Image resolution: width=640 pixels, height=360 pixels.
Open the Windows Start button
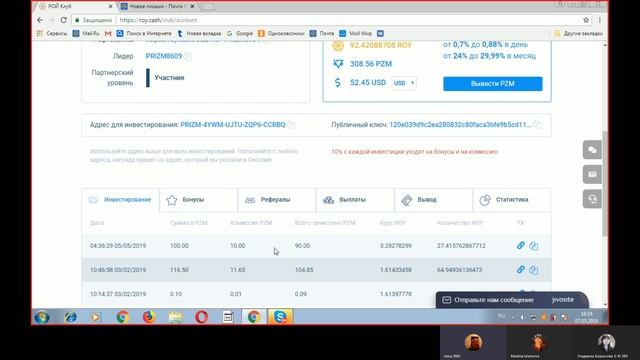tap(42, 317)
